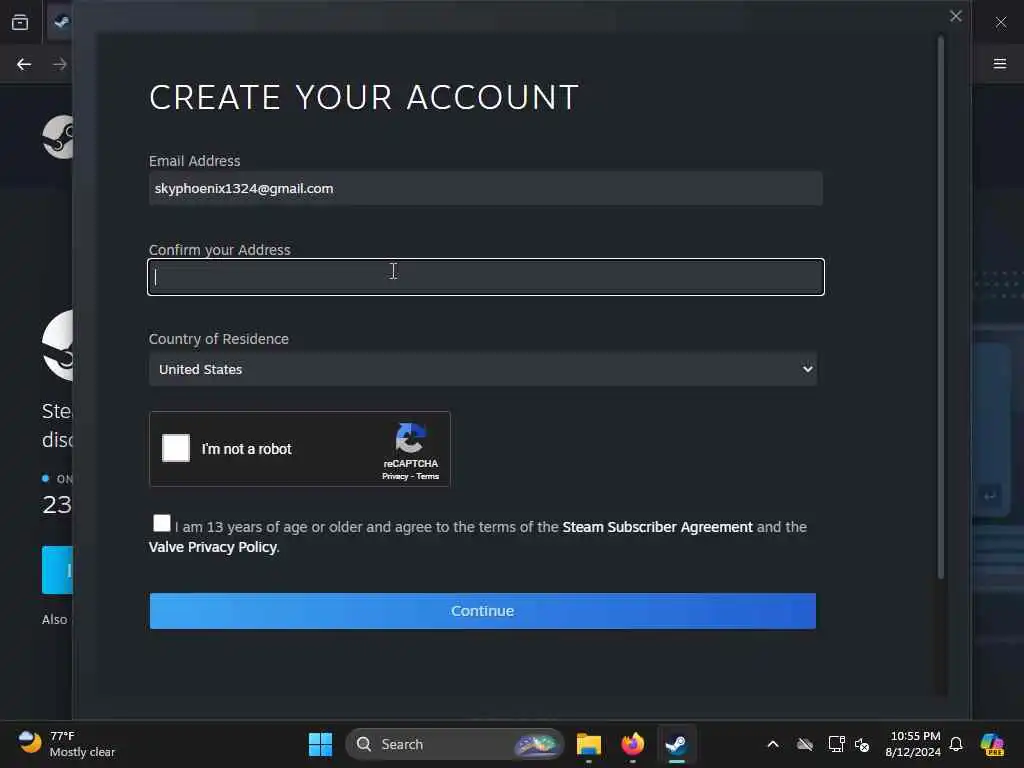The height and width of the screenshot is (768, 1024).
Task: Open reCAPTCHA Privacy link
Action: point(394,476)
